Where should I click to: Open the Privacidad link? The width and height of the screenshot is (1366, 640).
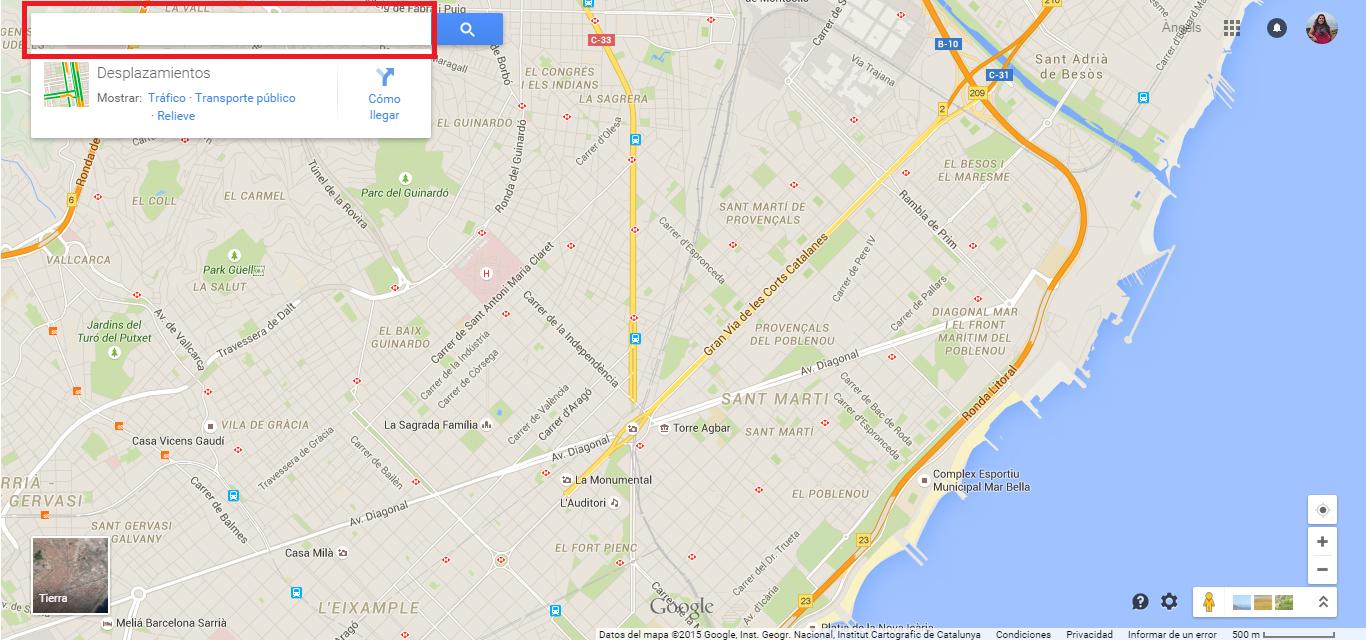pyautogui.click(x=1089, y=634)
